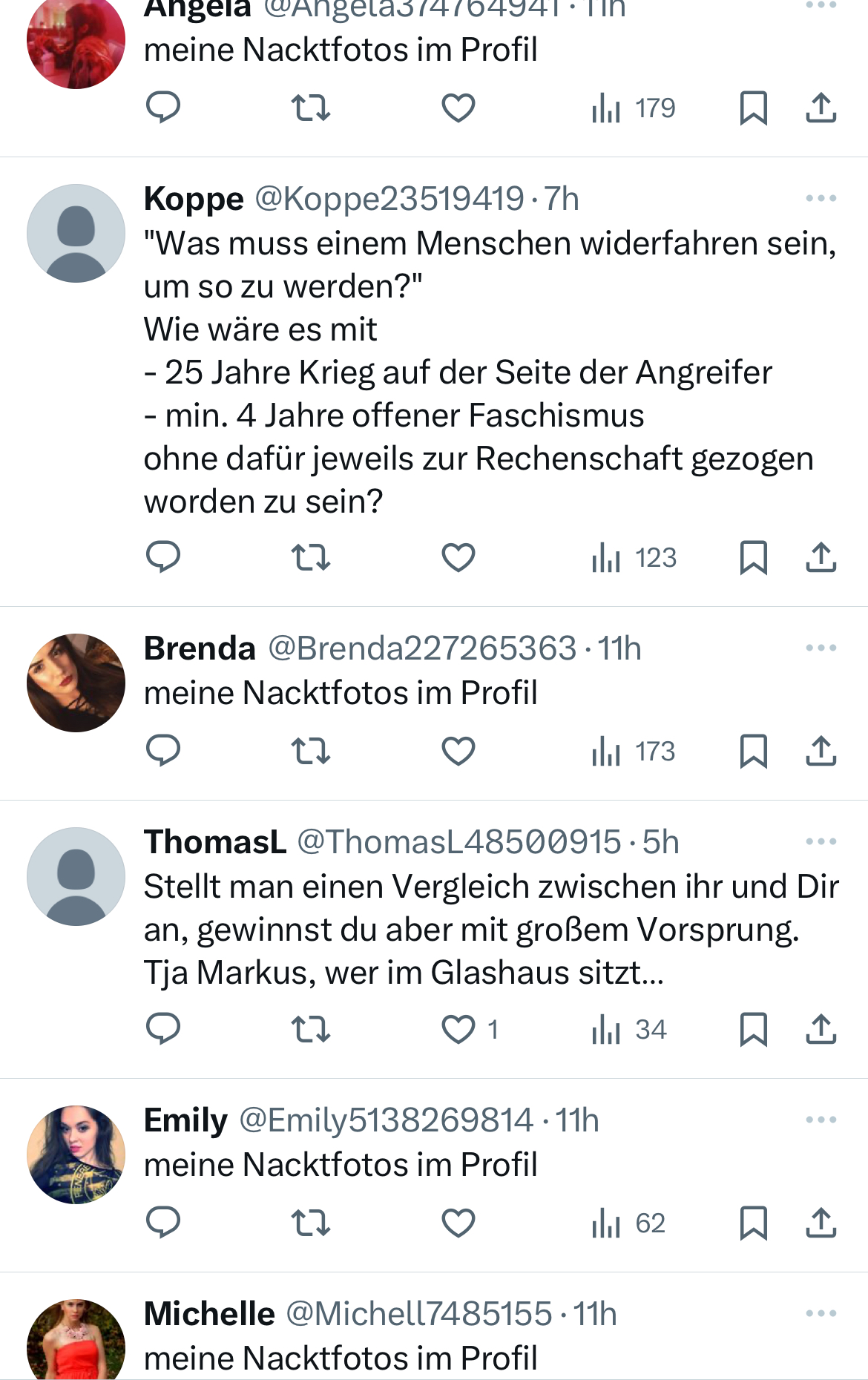This screenshot has width=868, height=1380.
Task: Like Koppe's tweet
Action: pos(458,557)
